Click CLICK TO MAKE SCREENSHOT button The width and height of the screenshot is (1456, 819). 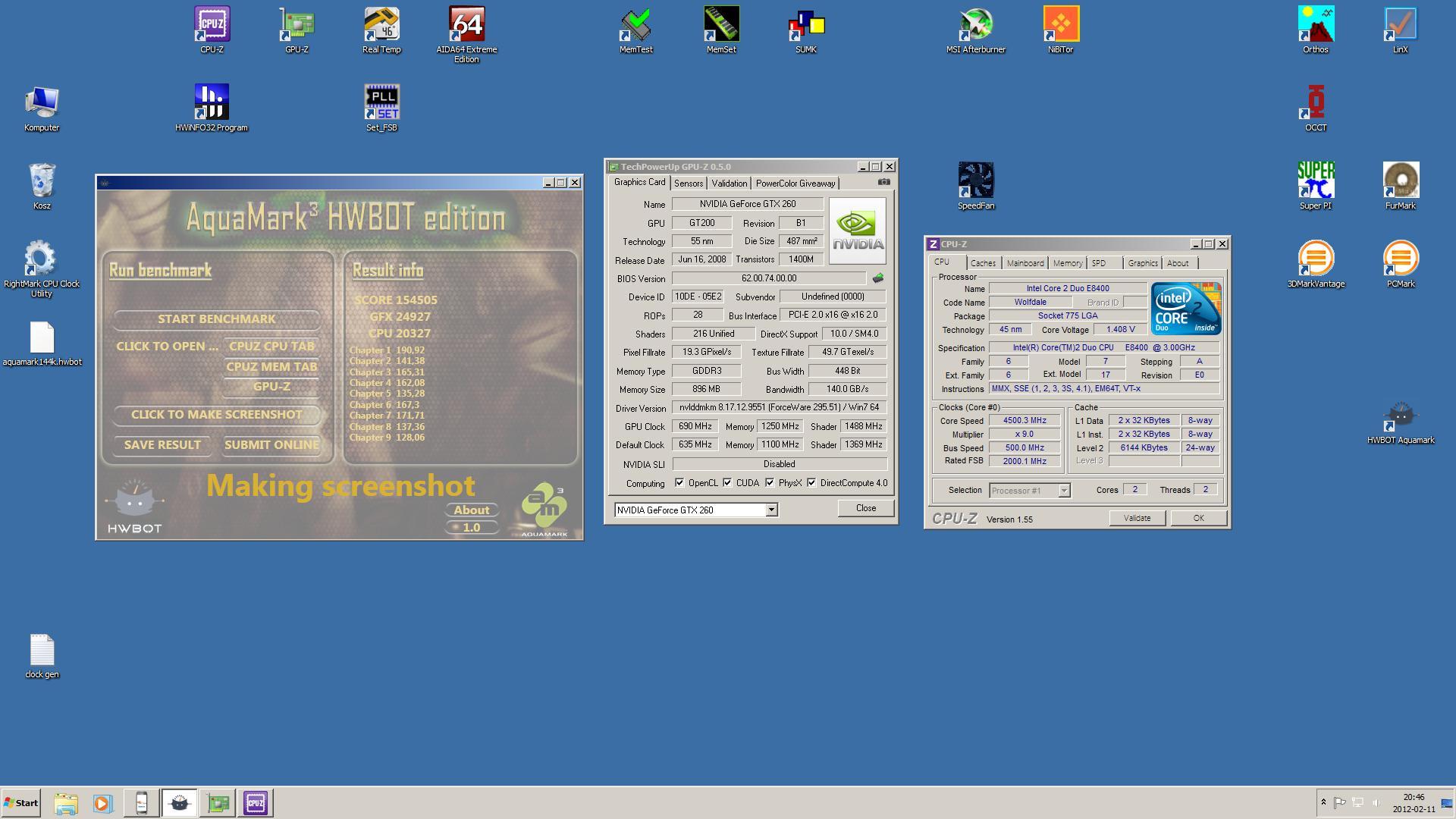pos(217,415)
